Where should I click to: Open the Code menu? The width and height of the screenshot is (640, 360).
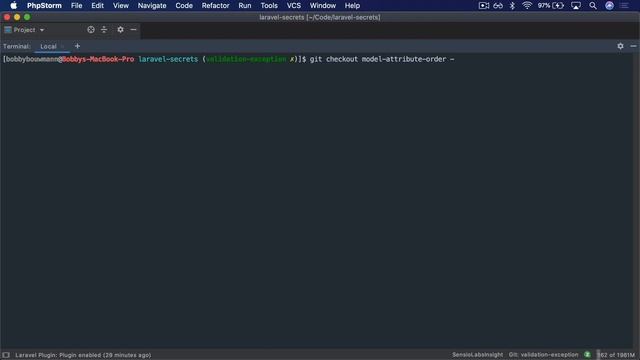[x=184, y=5]
